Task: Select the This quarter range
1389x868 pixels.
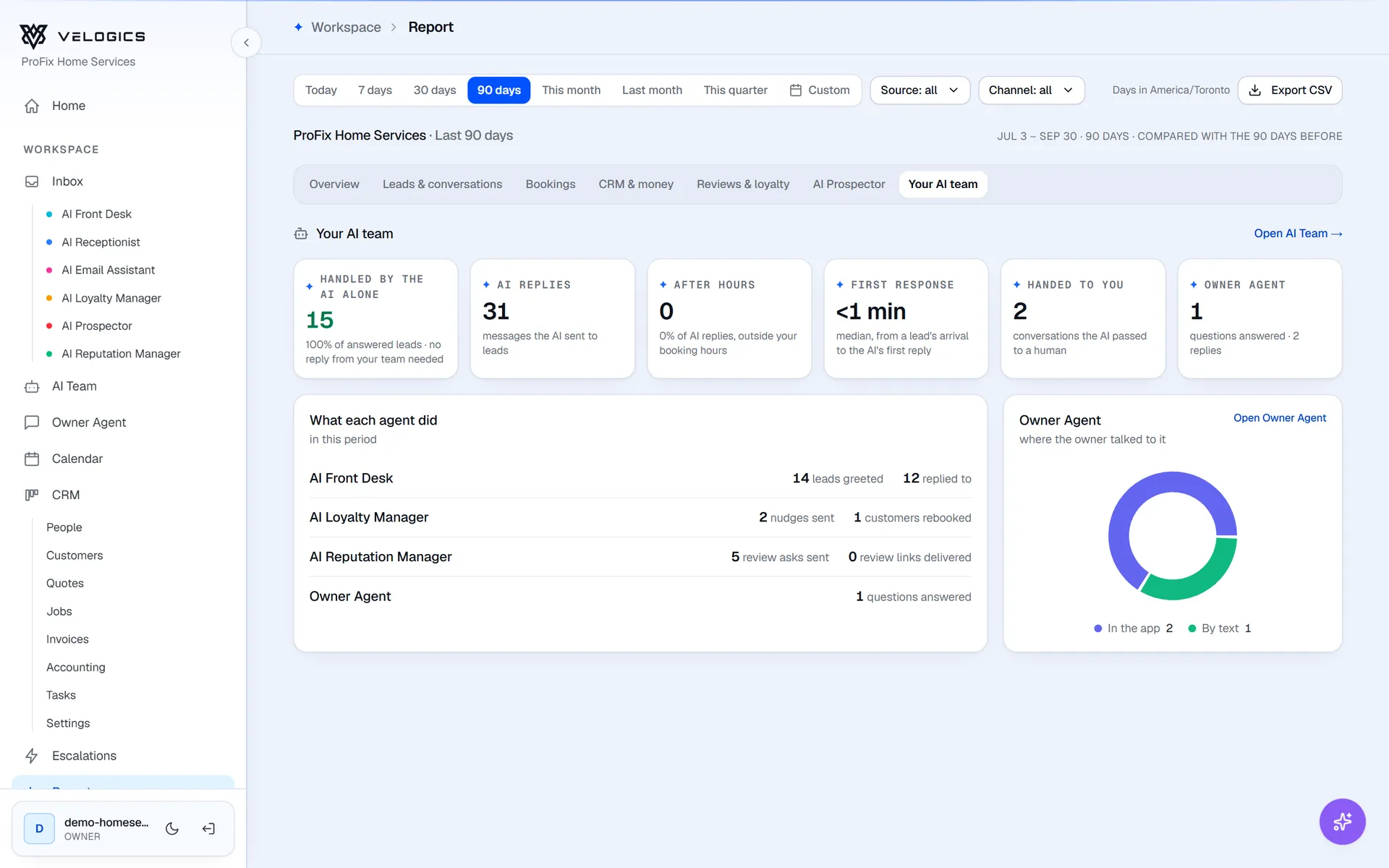Action: [x=735, y=90]
